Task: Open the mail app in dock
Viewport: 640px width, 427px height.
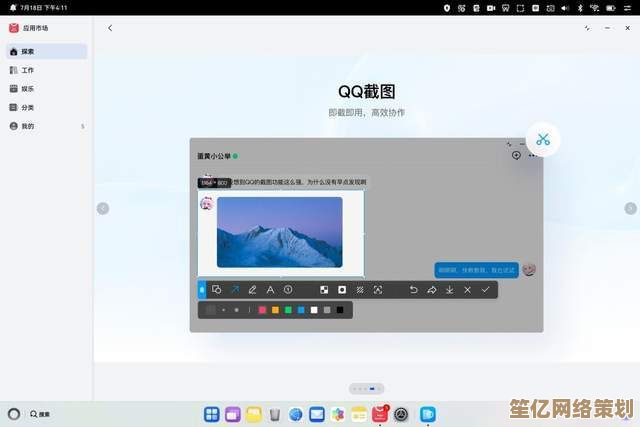Action: [x=317, y=414]
